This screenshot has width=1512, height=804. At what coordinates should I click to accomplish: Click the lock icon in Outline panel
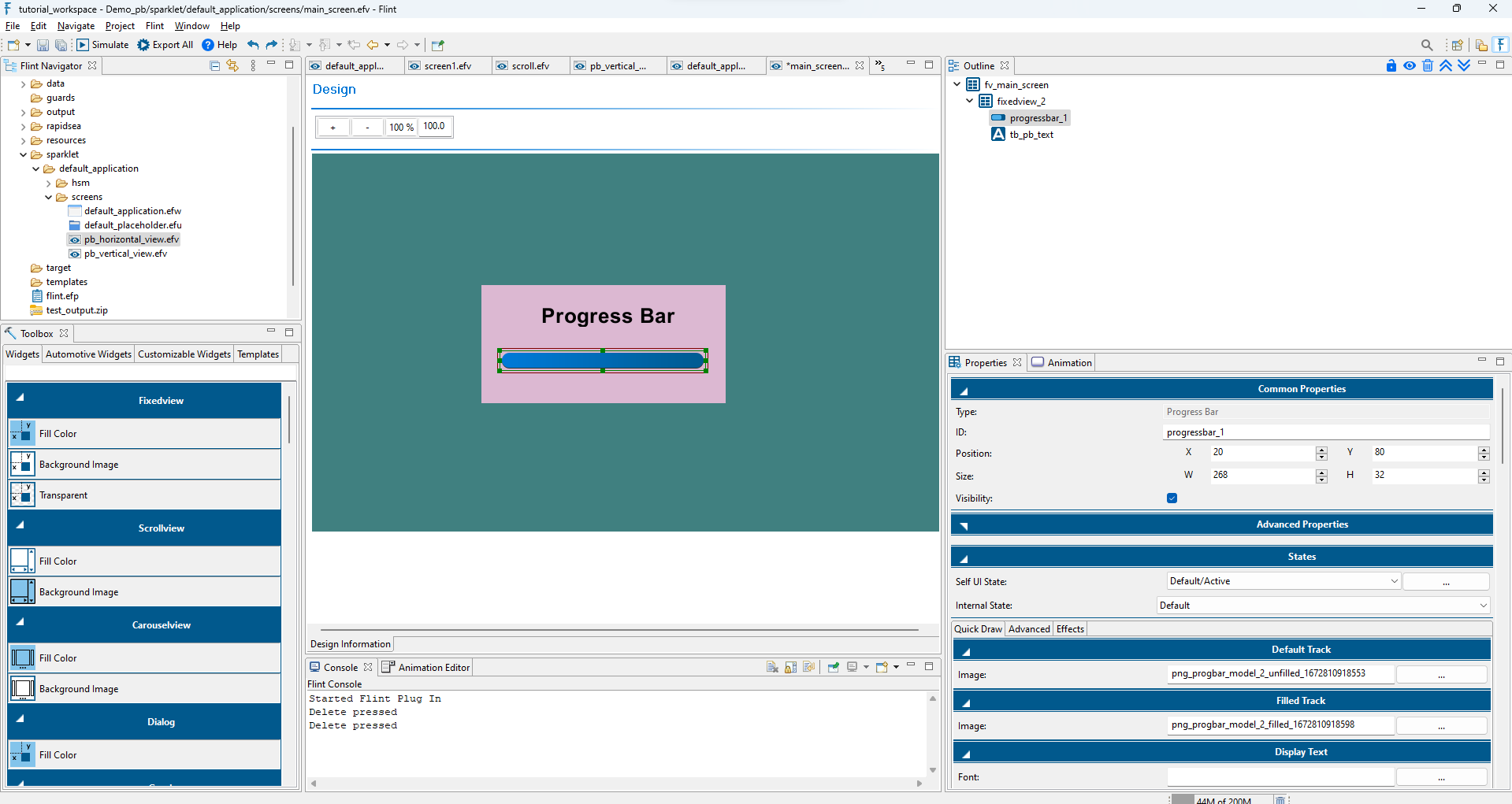[1391, 66]
